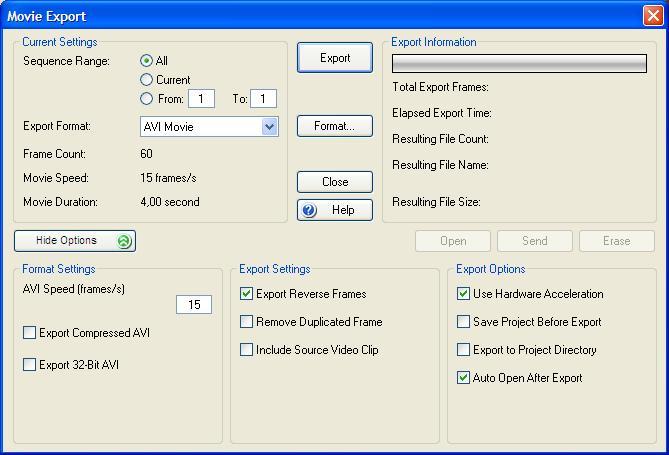Image resolution: width=669 pixels, height=455 pixels.
Task: Open the Export Format dropdown arrow
Action: [270, 127]
